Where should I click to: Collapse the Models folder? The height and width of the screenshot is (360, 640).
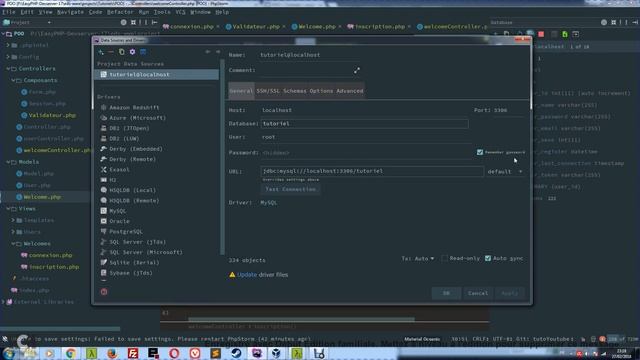(8, 162)
